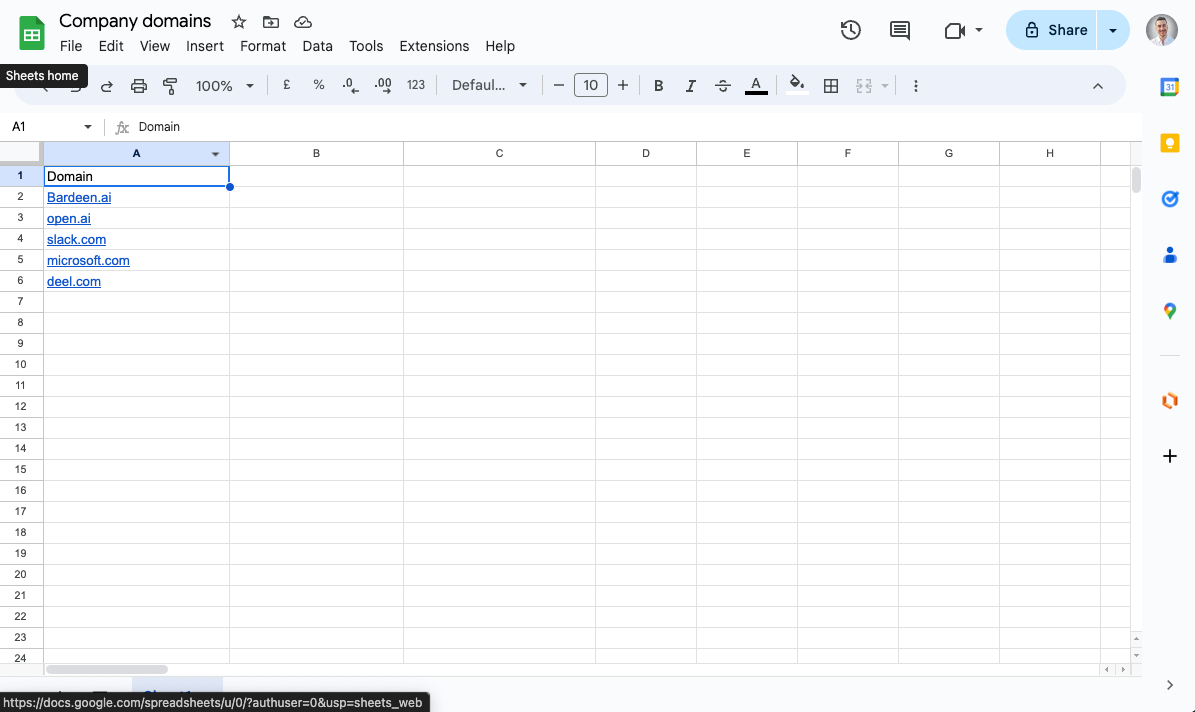The width and height of the screenshot is (1195, 712).
Task: Click the redo arrow
Action: pyautogui.click(x=107, y=86)
